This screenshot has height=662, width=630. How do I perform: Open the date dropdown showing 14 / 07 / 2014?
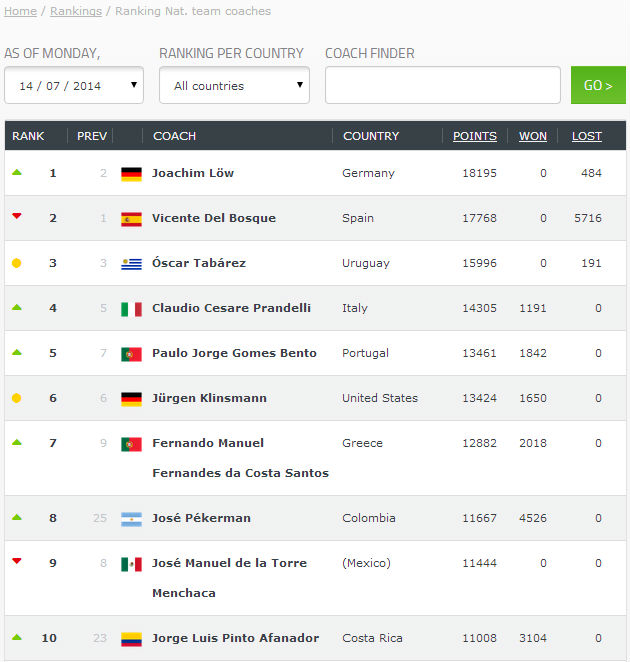(74, 86)
